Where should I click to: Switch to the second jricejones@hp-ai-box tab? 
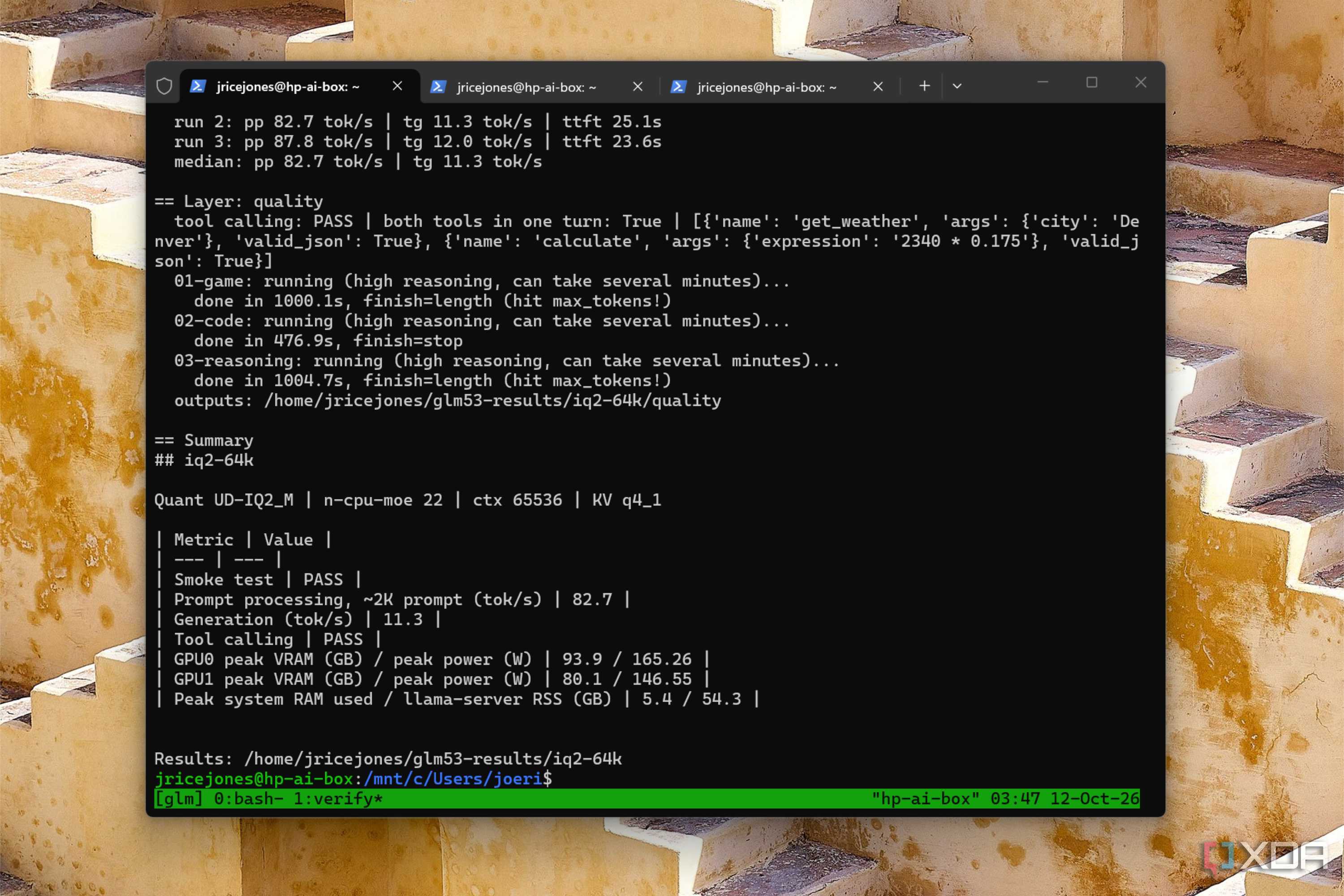(x=540, y=87)
